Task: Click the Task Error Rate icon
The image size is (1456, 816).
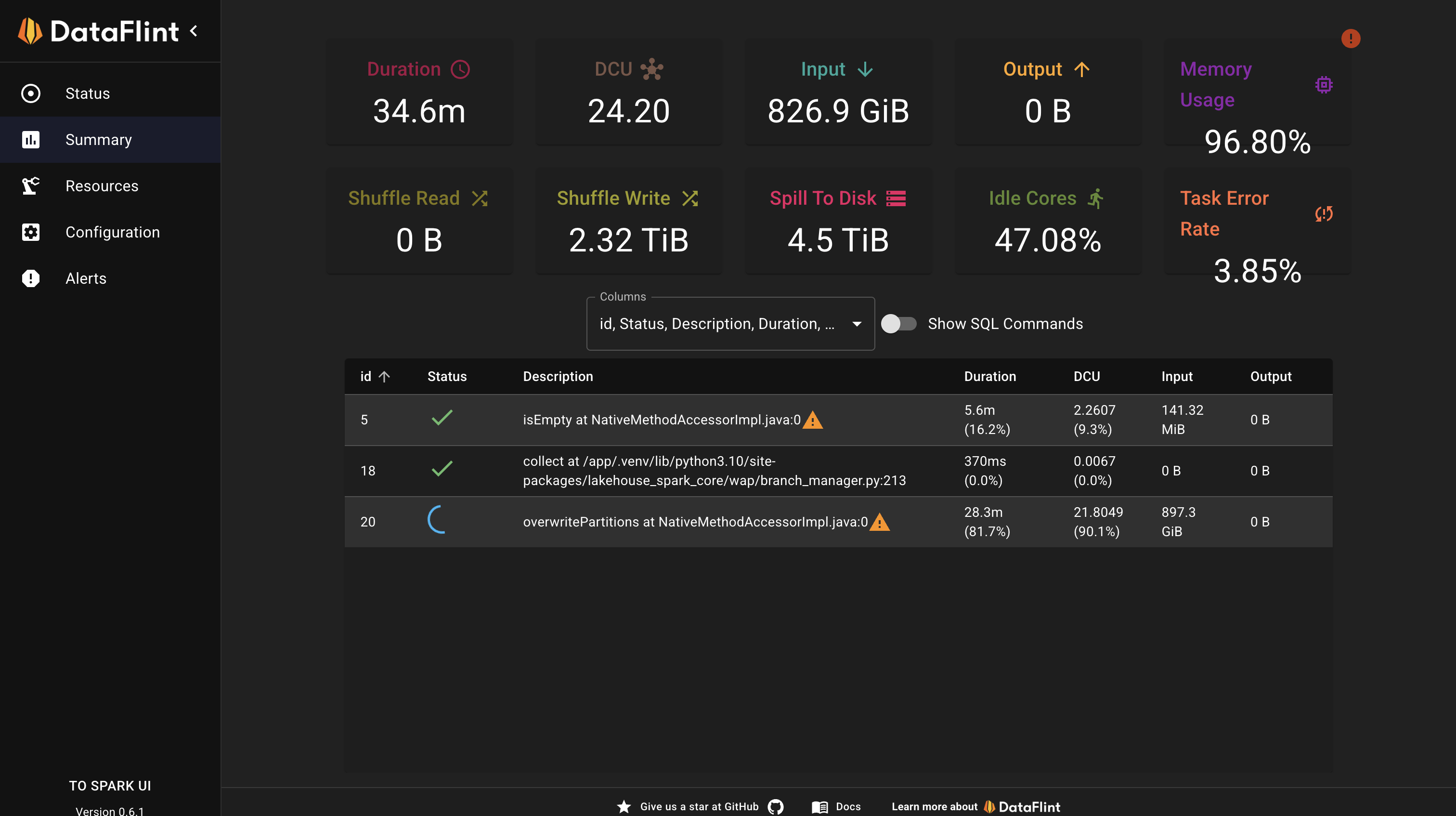Action: 1323,214
